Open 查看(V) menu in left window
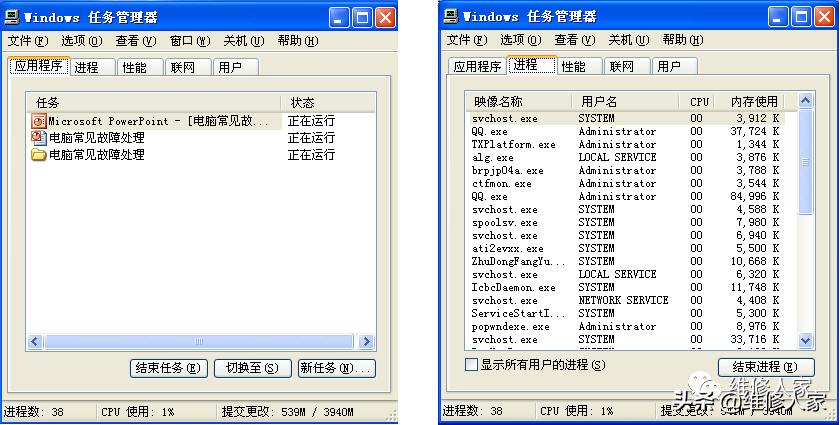840x425 pixels. (x=136, y=41)
